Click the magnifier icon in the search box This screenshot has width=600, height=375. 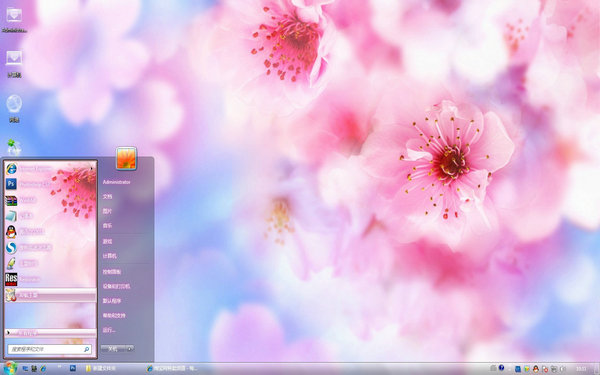point(86,349)
